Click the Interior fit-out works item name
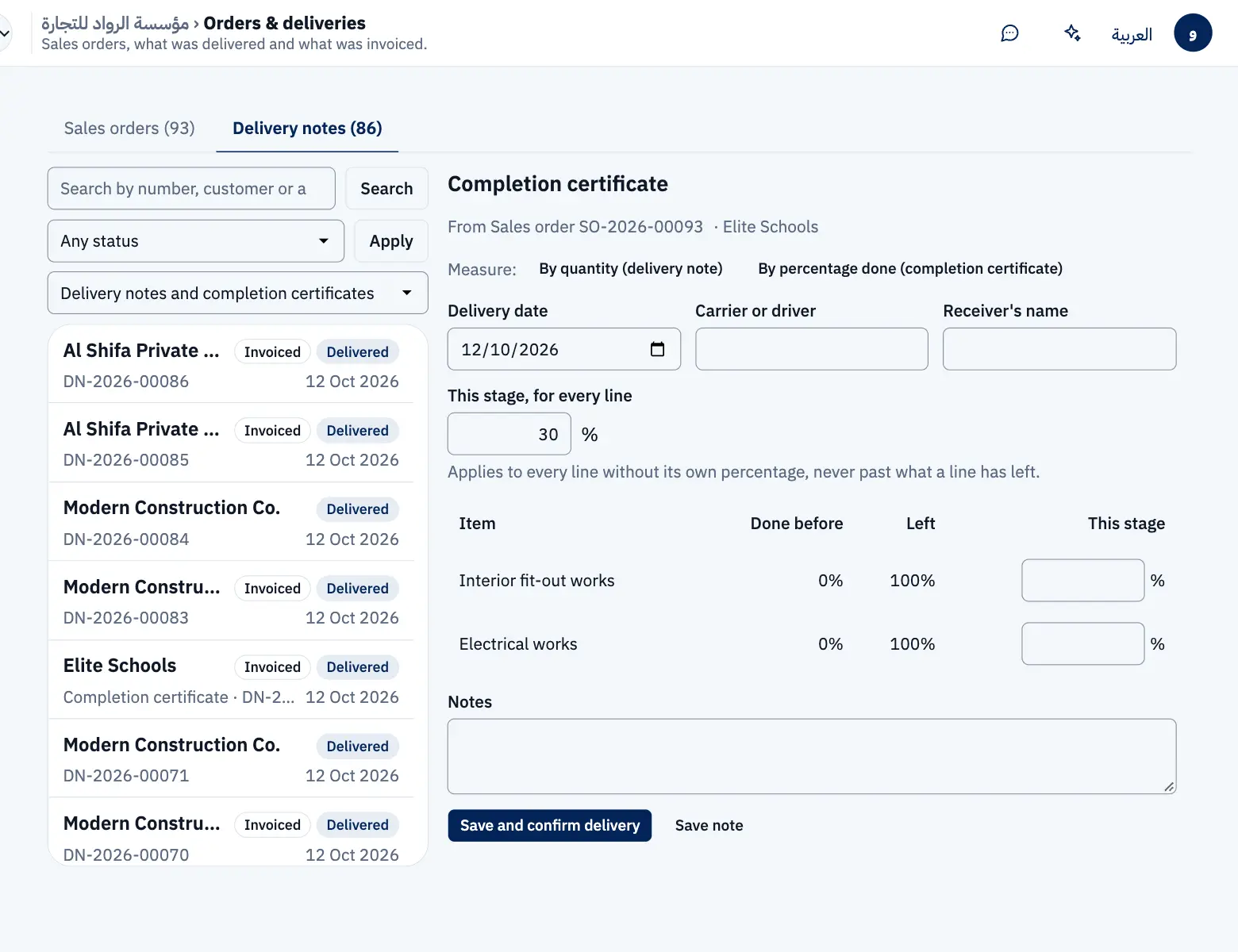1238x952 pixels. pos(537,581)
